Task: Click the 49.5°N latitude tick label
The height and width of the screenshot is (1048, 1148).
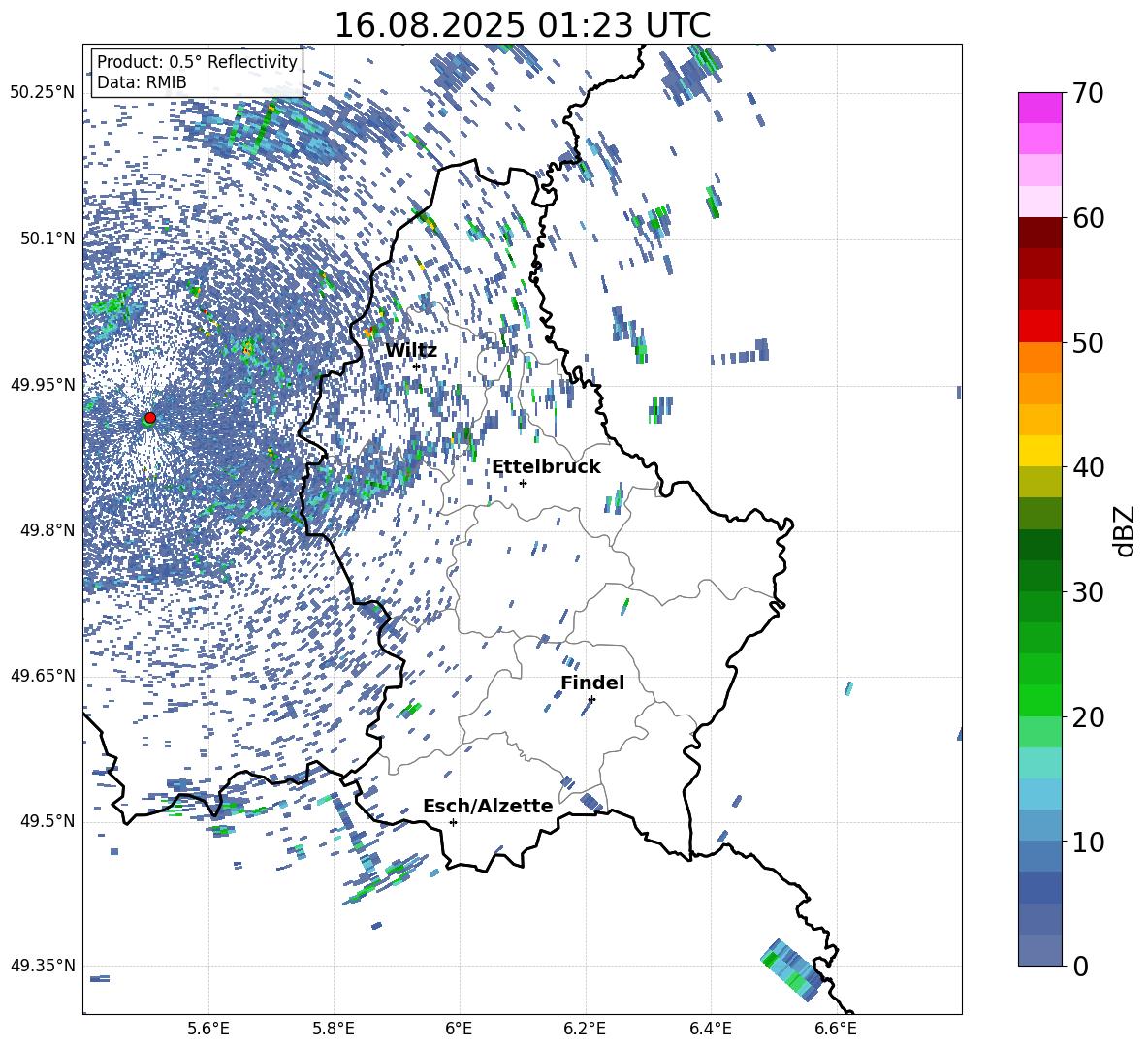Action: (48, 820)
